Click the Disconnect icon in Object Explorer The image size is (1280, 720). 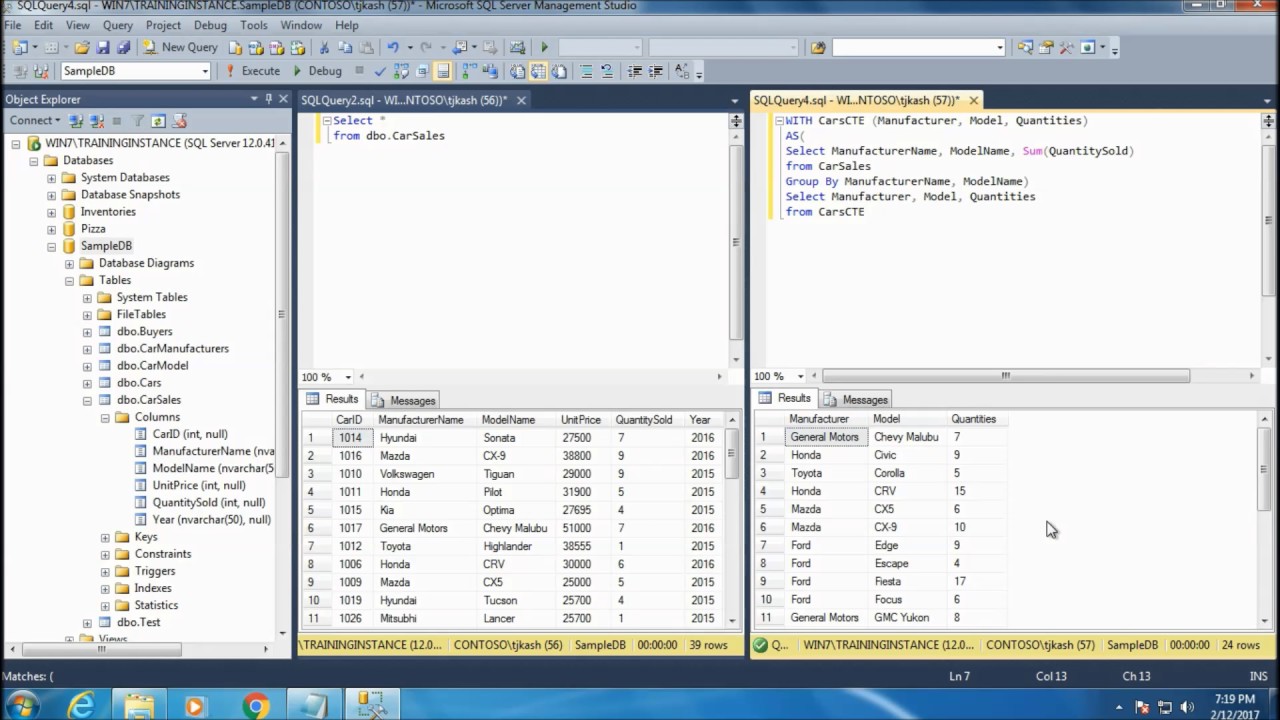pyautogui.click(x=97, y=121)
